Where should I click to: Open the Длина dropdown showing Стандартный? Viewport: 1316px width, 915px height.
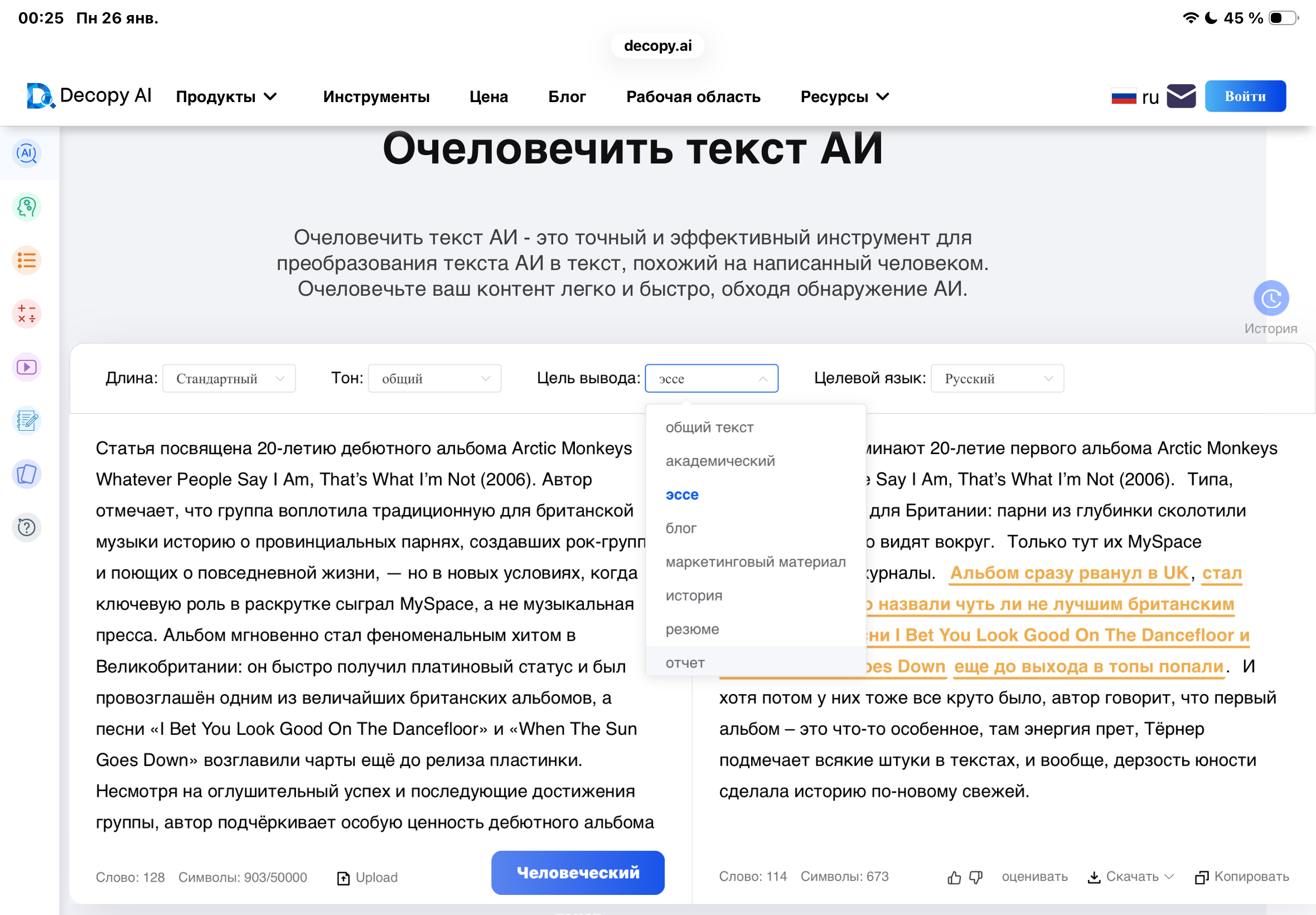[229, 378]
